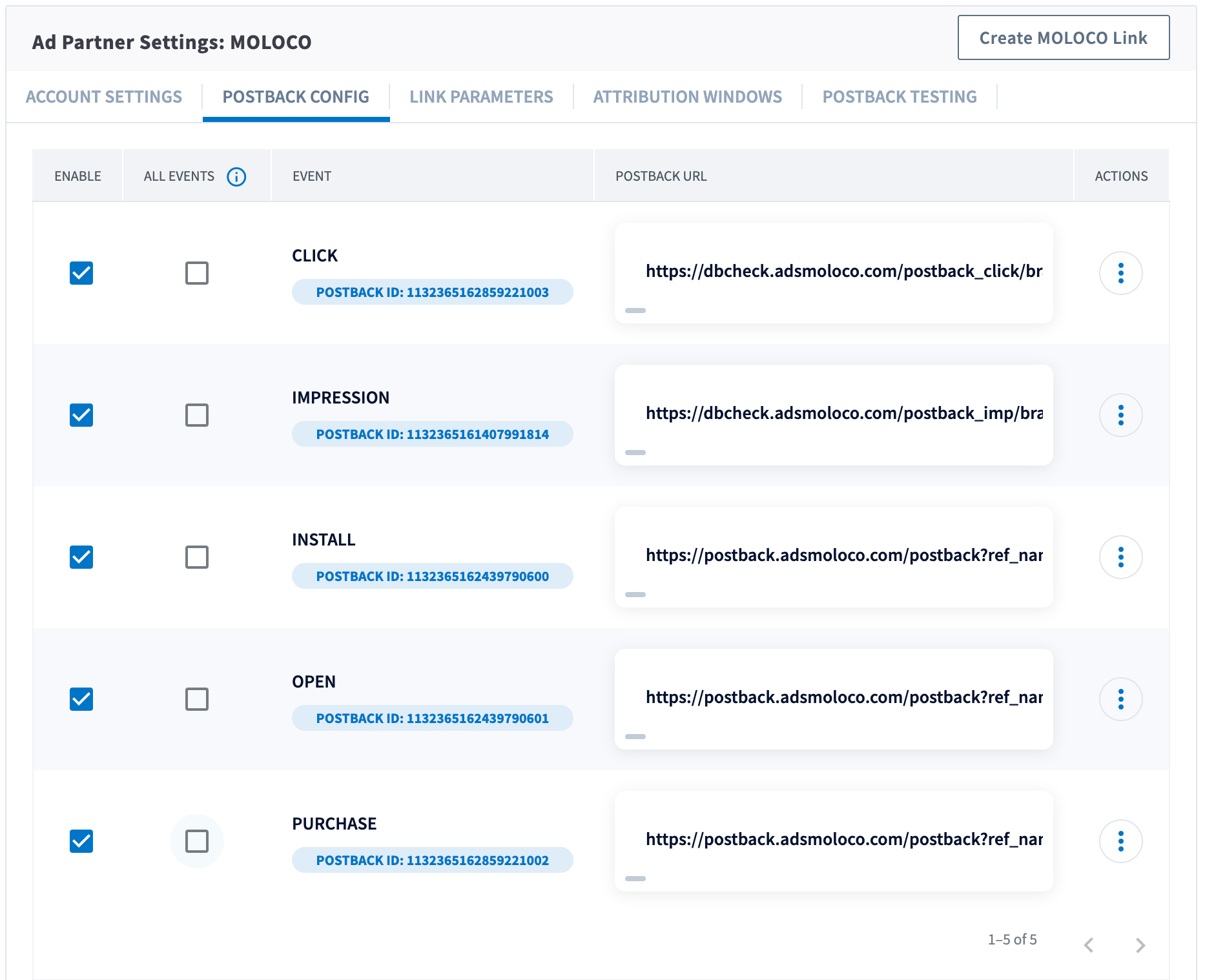This screenshot has height=980, width=1205.
Task: Go to previous page of postbacks
Action: (1089, 945)
